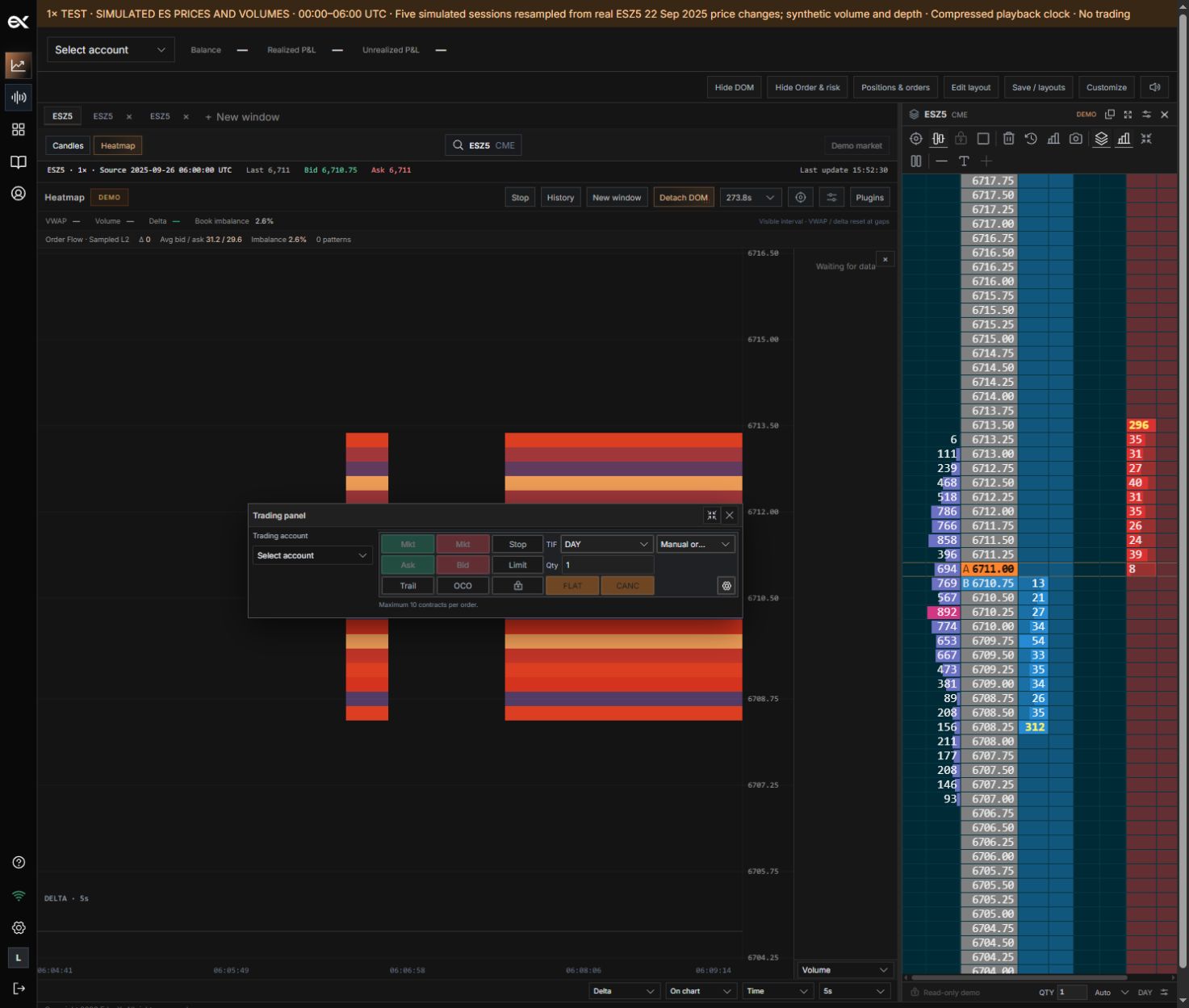Open the 273.8s interval dropdown
Image resolution: width=1189 pixels, height=1008 pixels.
[750, 197]
